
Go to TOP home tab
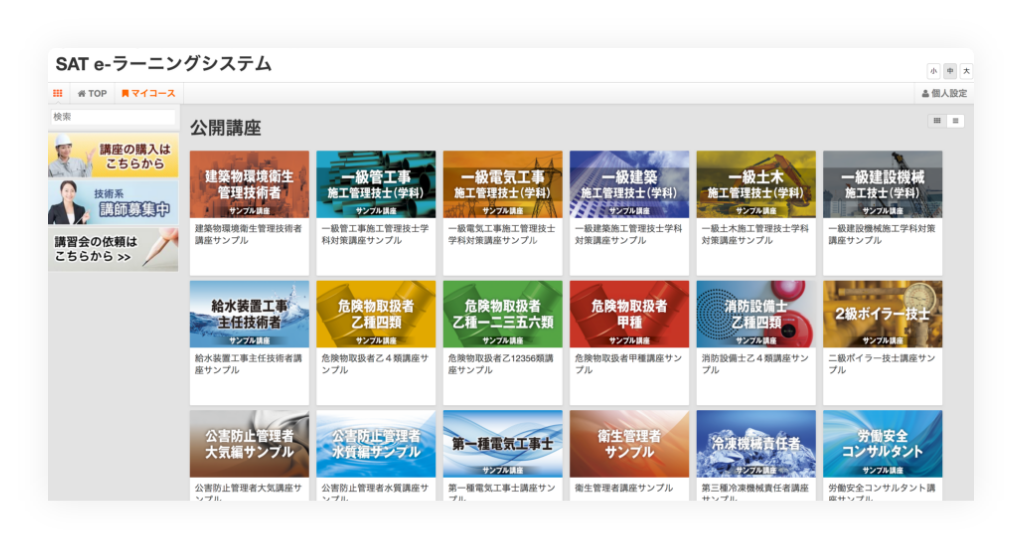click(x=92, y=93)
